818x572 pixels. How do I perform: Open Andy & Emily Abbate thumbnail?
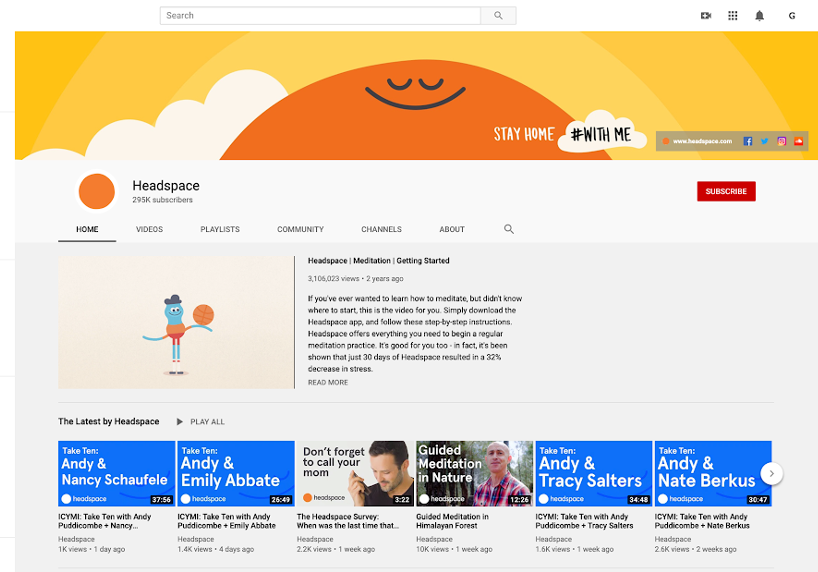tap(236, 473)
